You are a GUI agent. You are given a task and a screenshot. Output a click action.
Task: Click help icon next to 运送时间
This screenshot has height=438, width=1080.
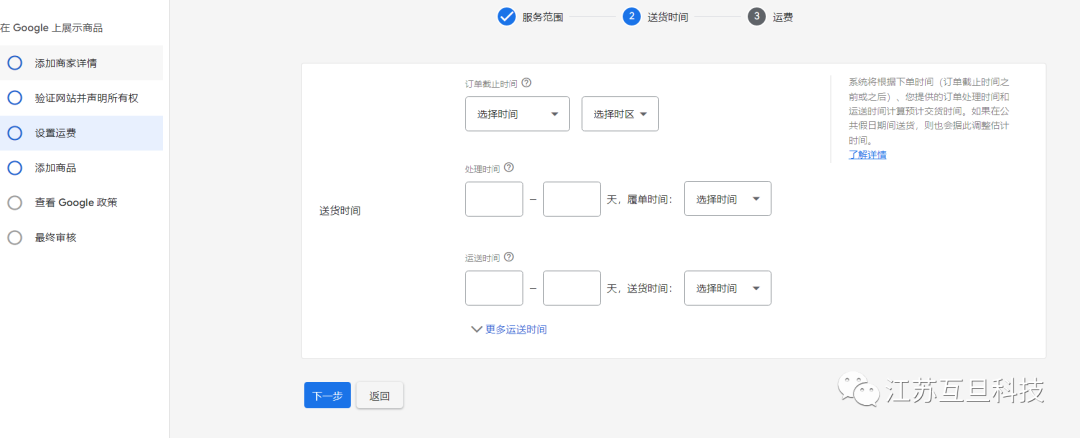pyautogui.click(x=509, y=257)
